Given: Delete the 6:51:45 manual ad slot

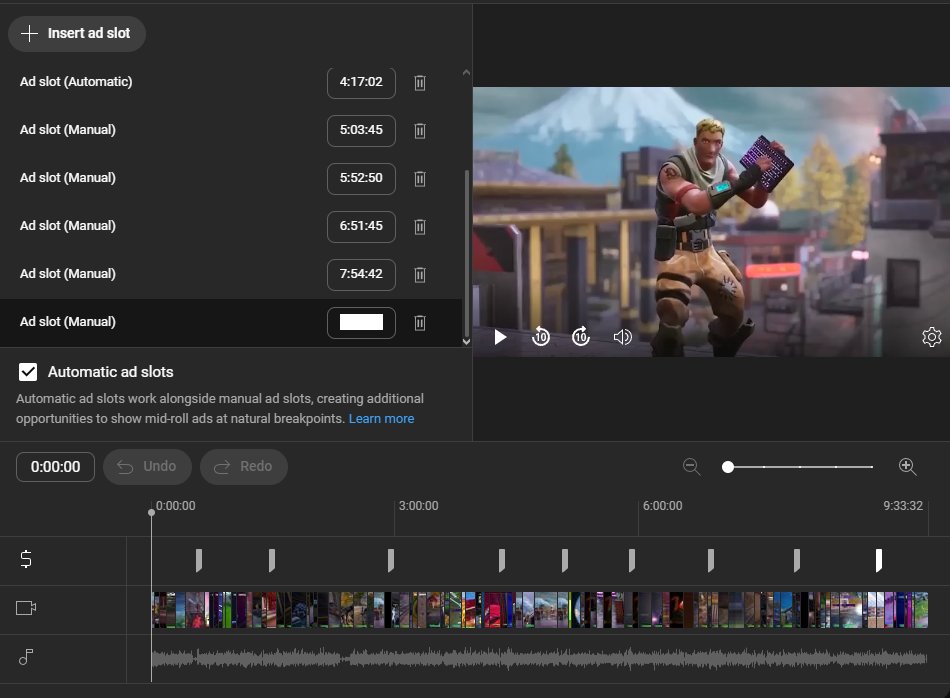Looking at the screenshot, I should point(420,226).
